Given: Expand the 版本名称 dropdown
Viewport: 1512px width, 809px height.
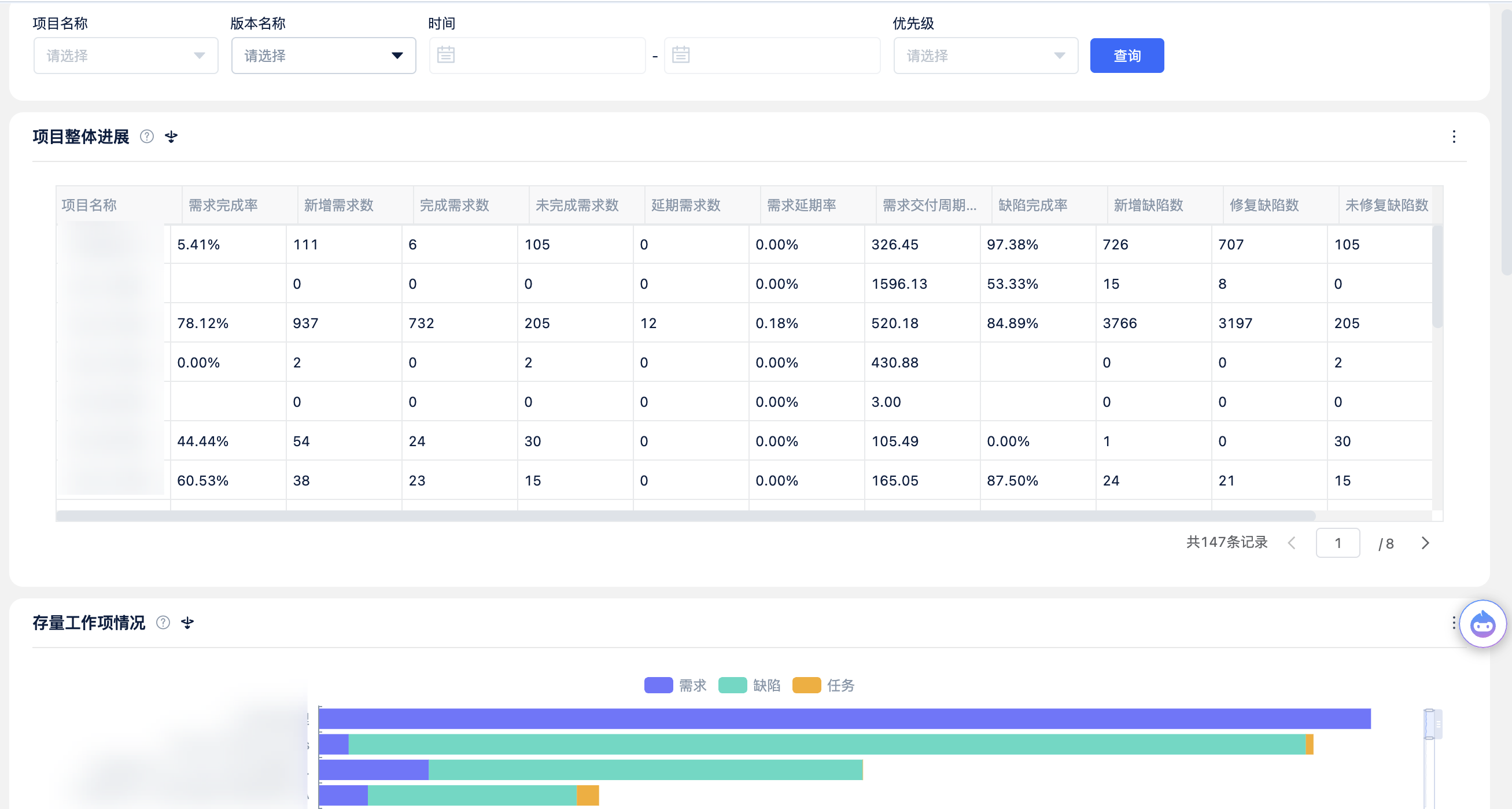Looking at the screenshot, I should [323, 56].
